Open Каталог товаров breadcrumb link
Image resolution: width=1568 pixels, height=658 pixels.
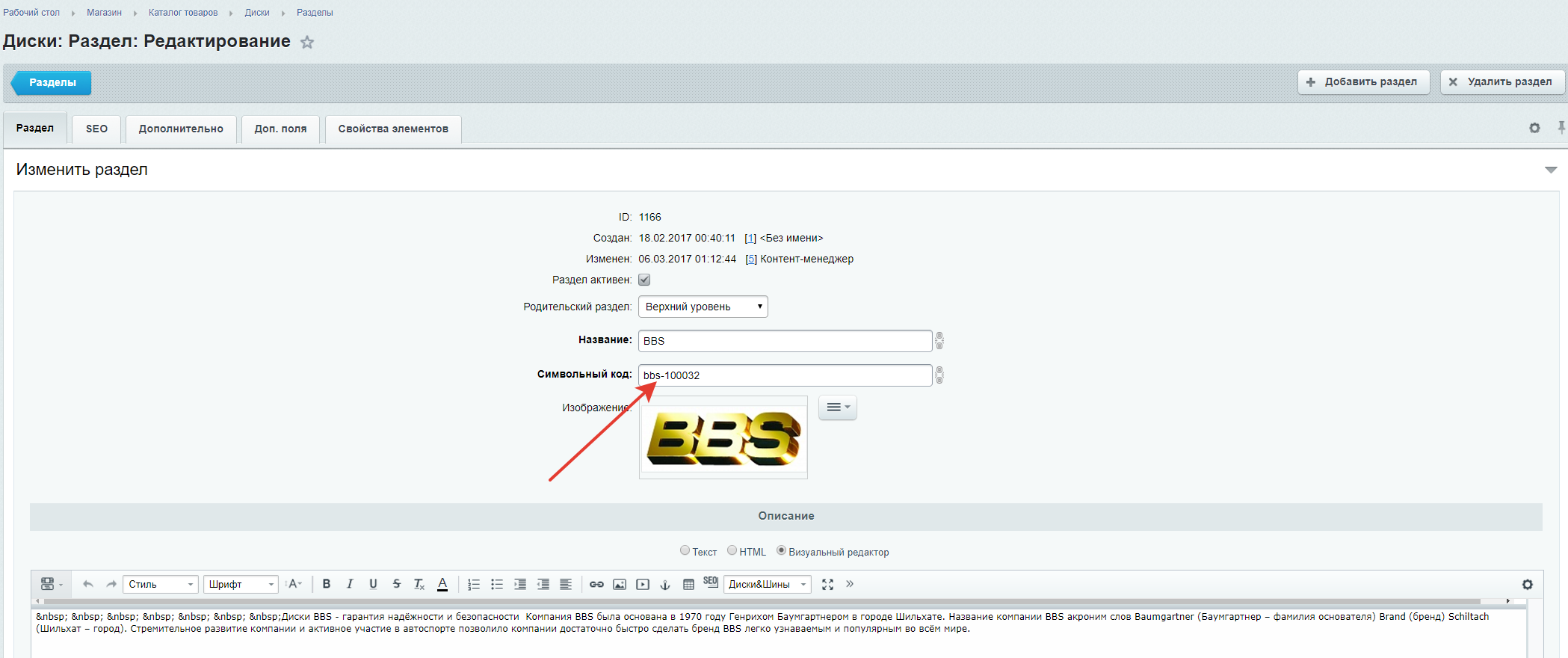183,13
